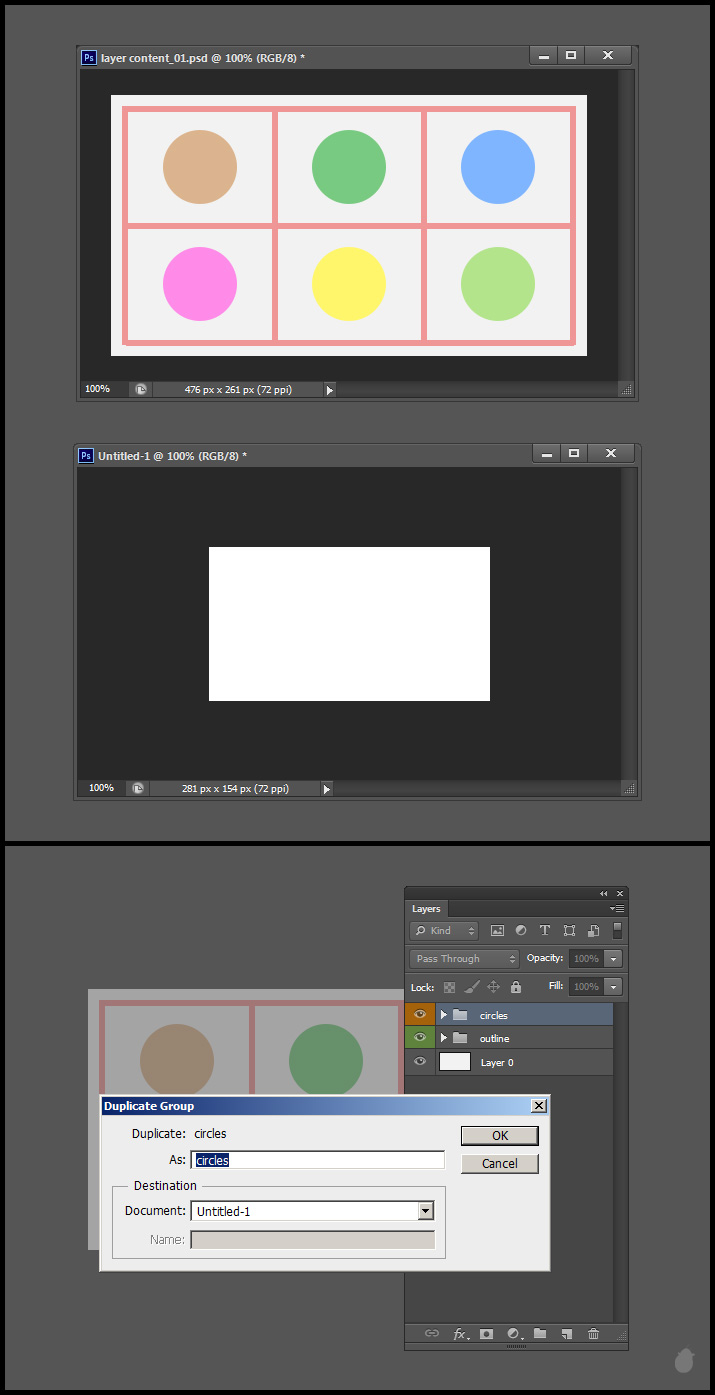Click the shape layer filter icon
This screenshot has width=715, height=1395.
pos(569,931)
